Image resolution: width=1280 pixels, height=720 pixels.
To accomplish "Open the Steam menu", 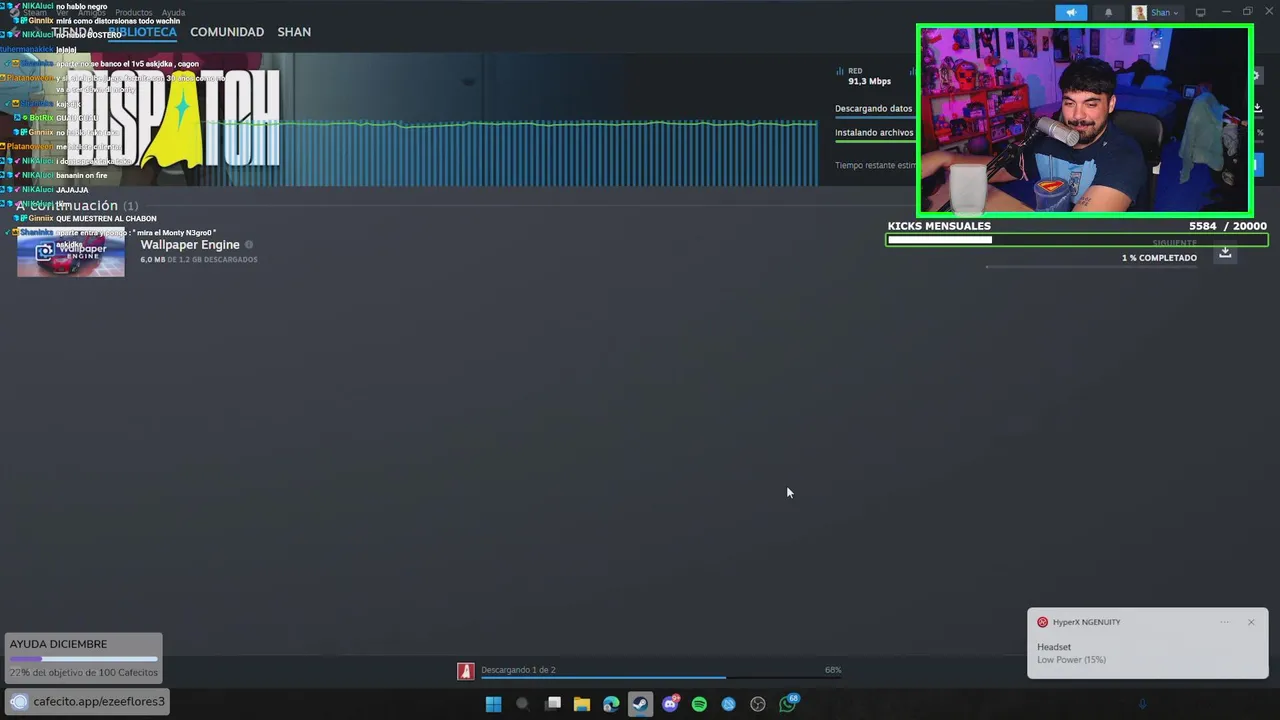I will 35,13.
